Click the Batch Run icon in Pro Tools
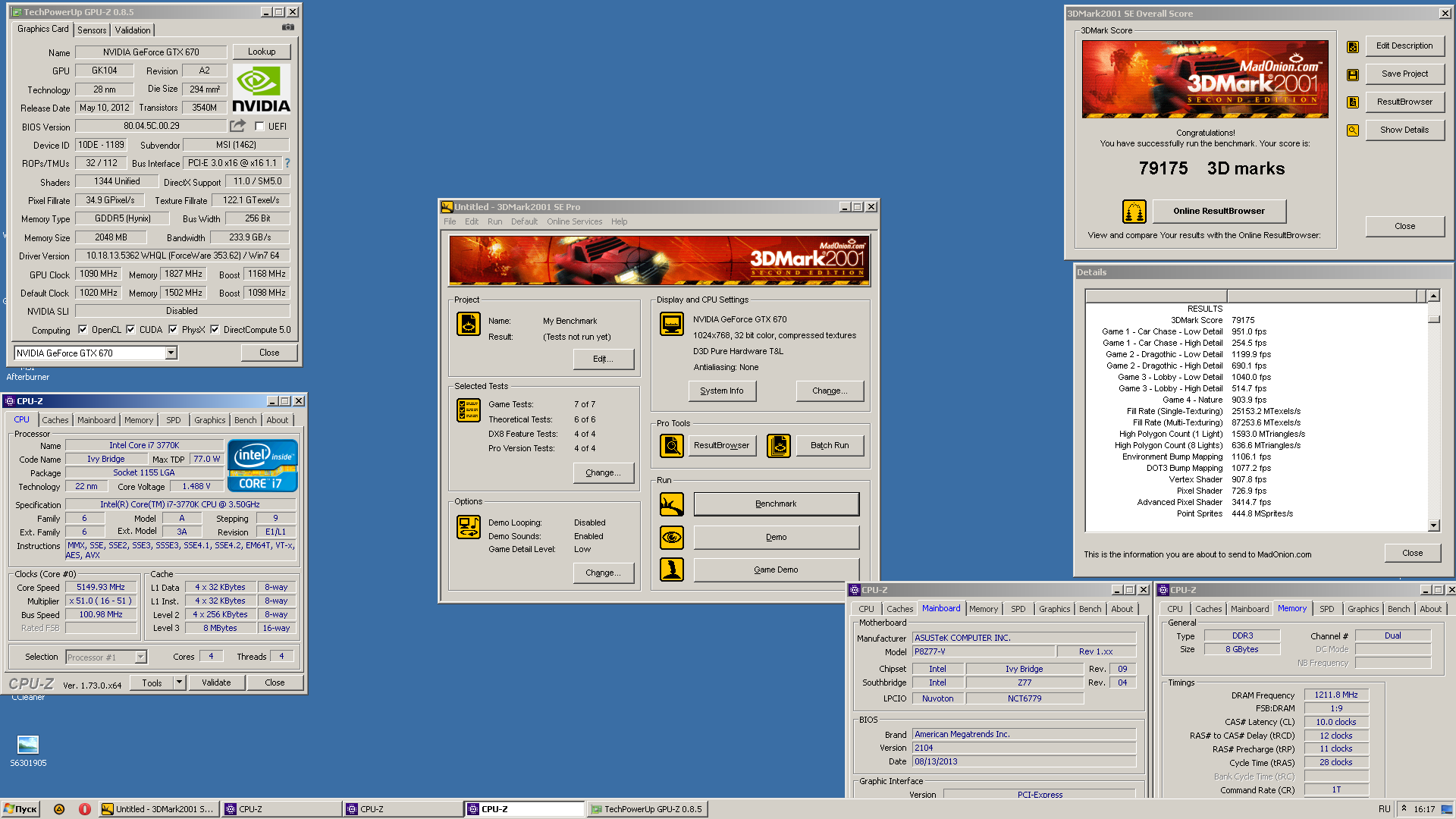 pyautogui.click(x=779, y=446)
